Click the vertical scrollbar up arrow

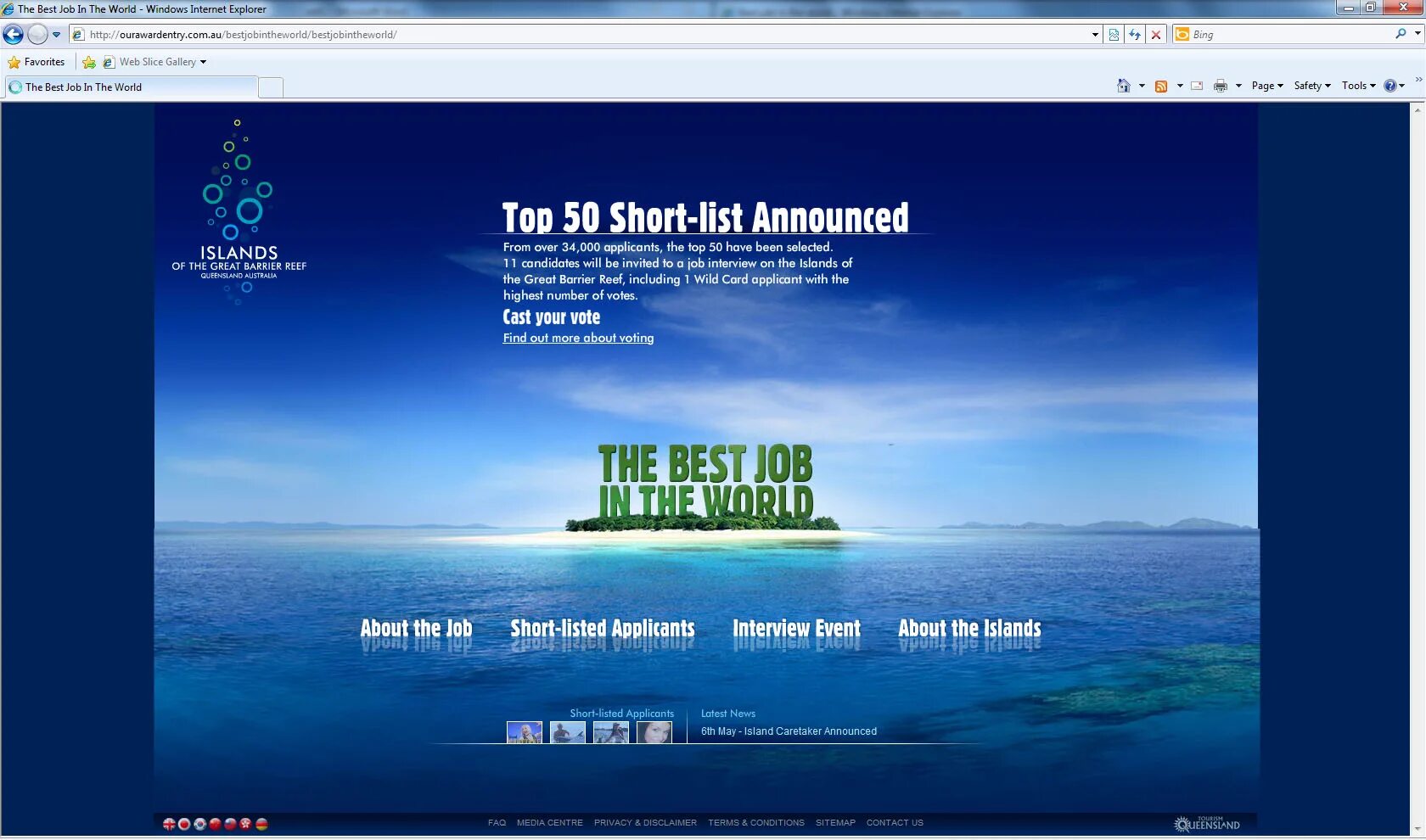coord(1418,109)
